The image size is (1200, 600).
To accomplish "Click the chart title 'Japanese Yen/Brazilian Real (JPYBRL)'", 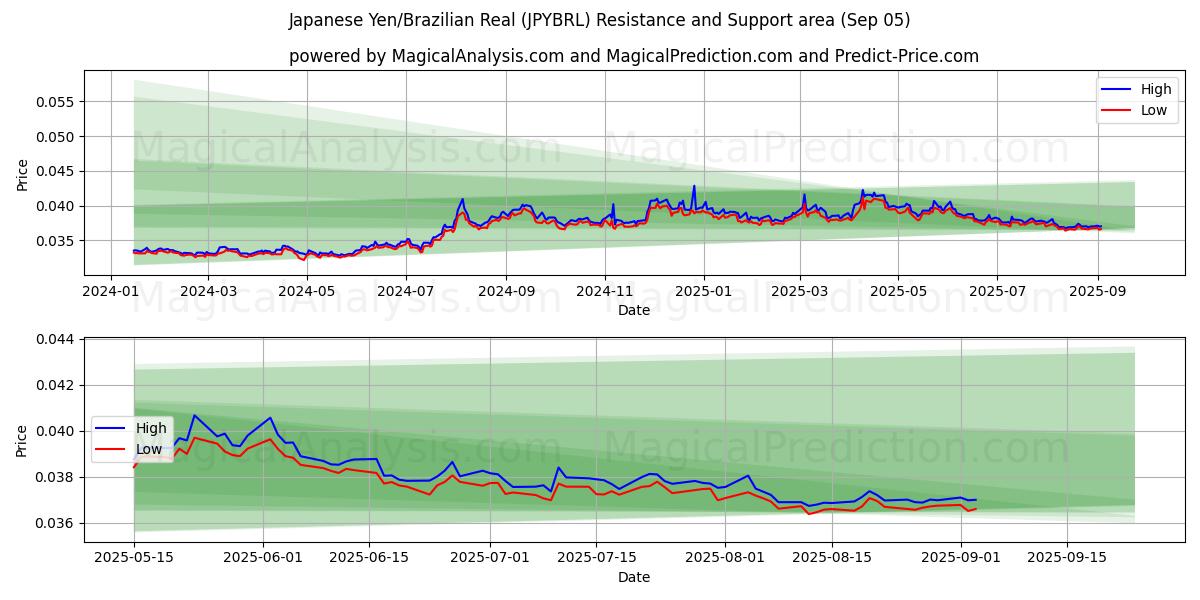I will (437, 20).
